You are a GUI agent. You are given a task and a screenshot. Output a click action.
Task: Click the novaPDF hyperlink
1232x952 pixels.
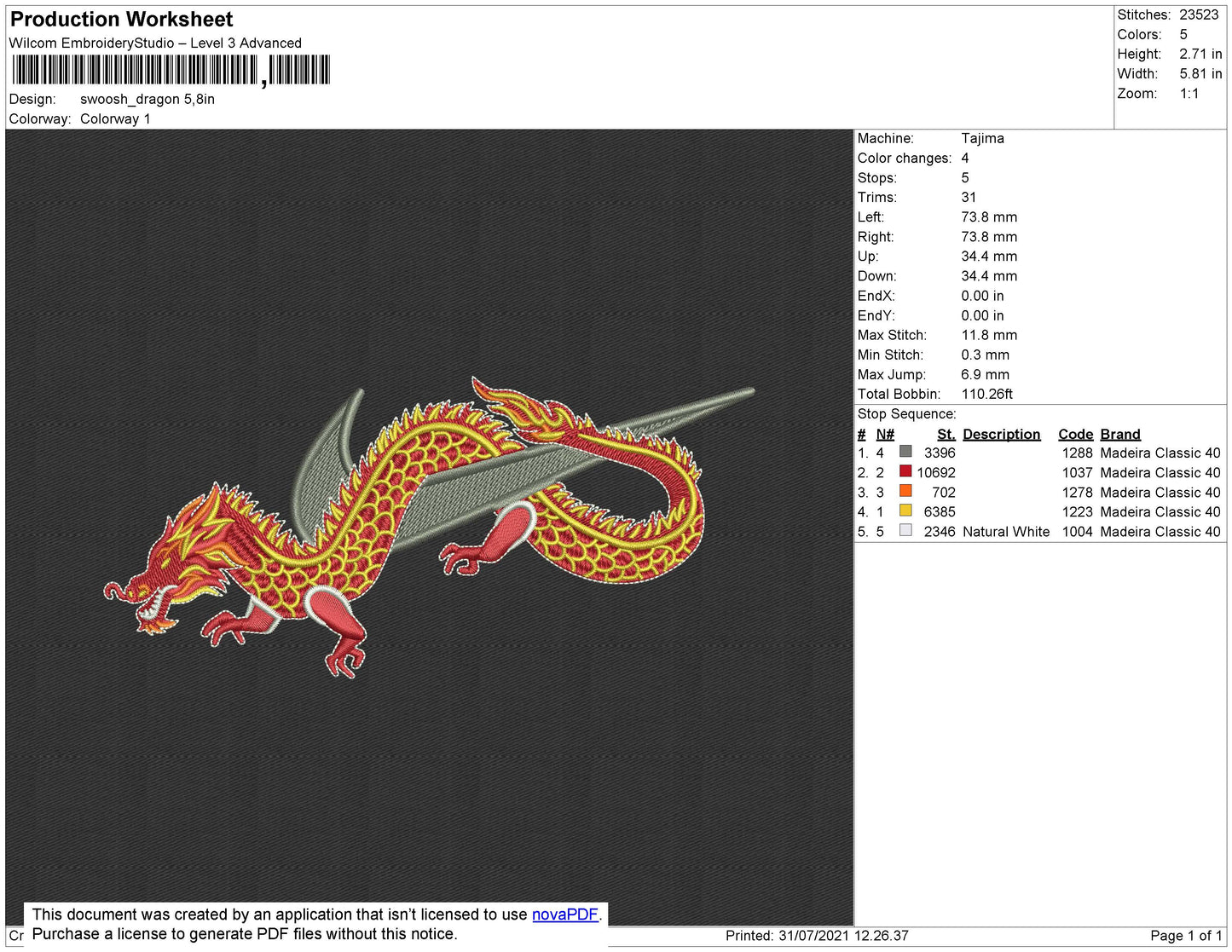click(x=564, y=914)
